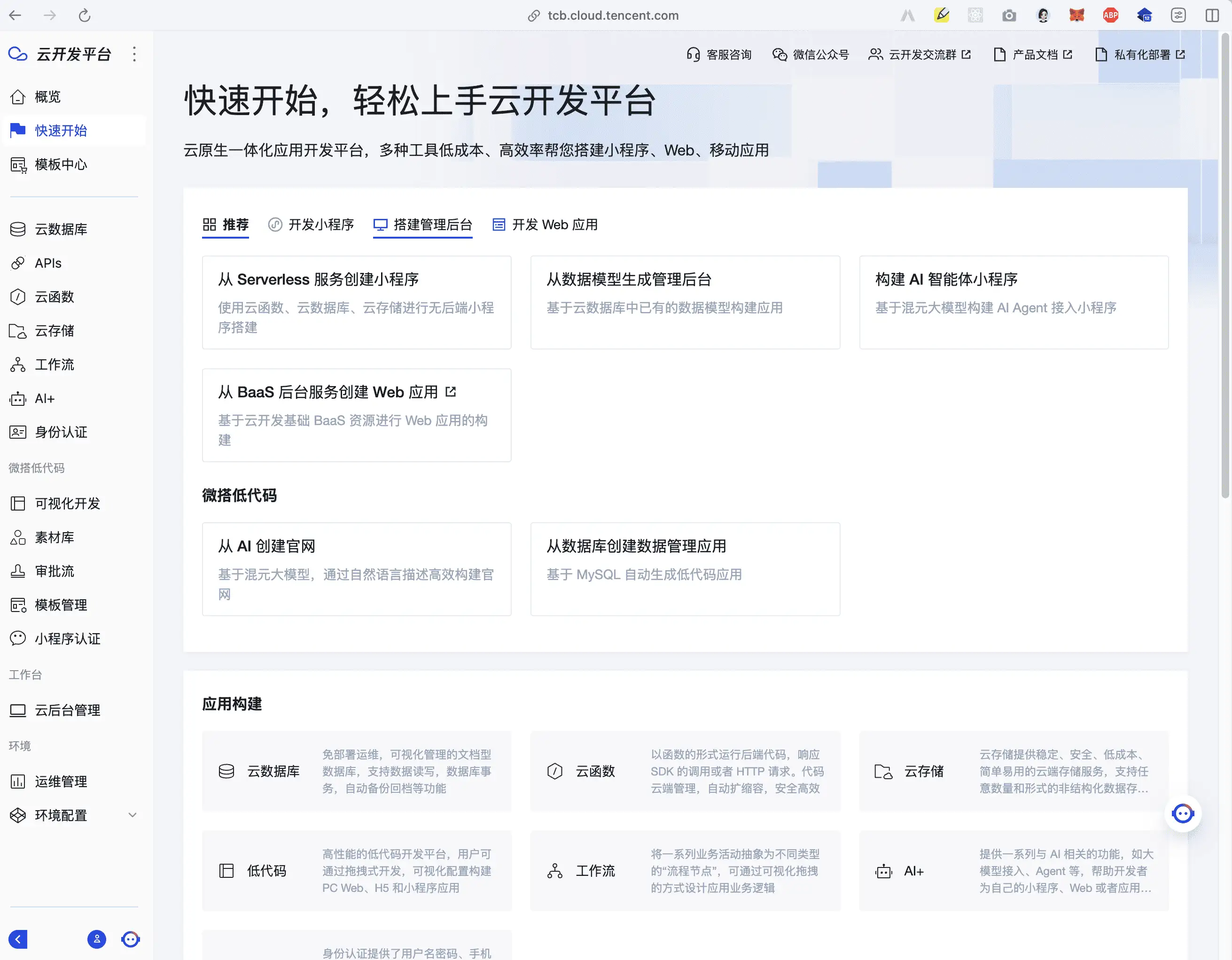Open the browser side panel toggle
Viewport: 1232px width, 960px height.
1212,15
